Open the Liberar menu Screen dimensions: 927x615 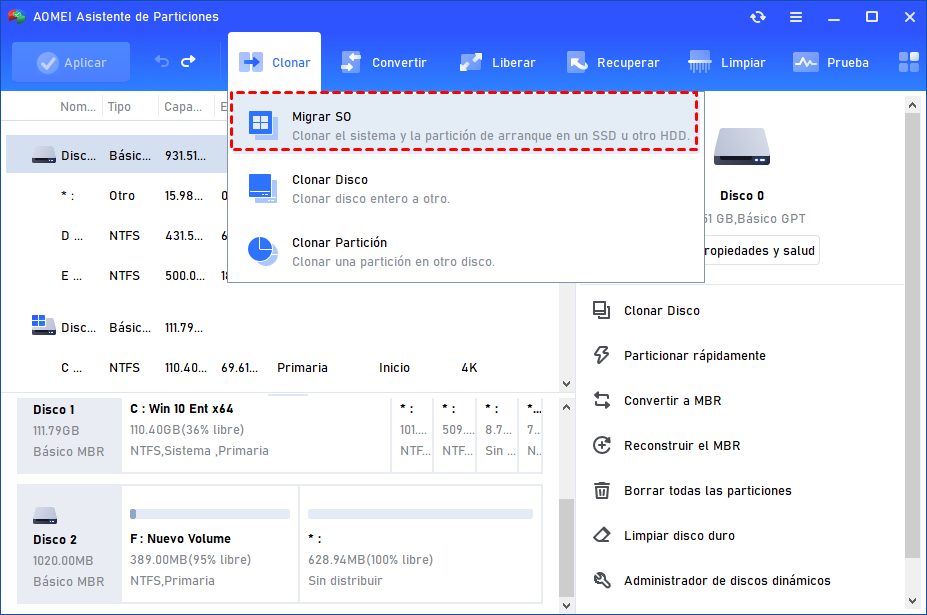498,62
